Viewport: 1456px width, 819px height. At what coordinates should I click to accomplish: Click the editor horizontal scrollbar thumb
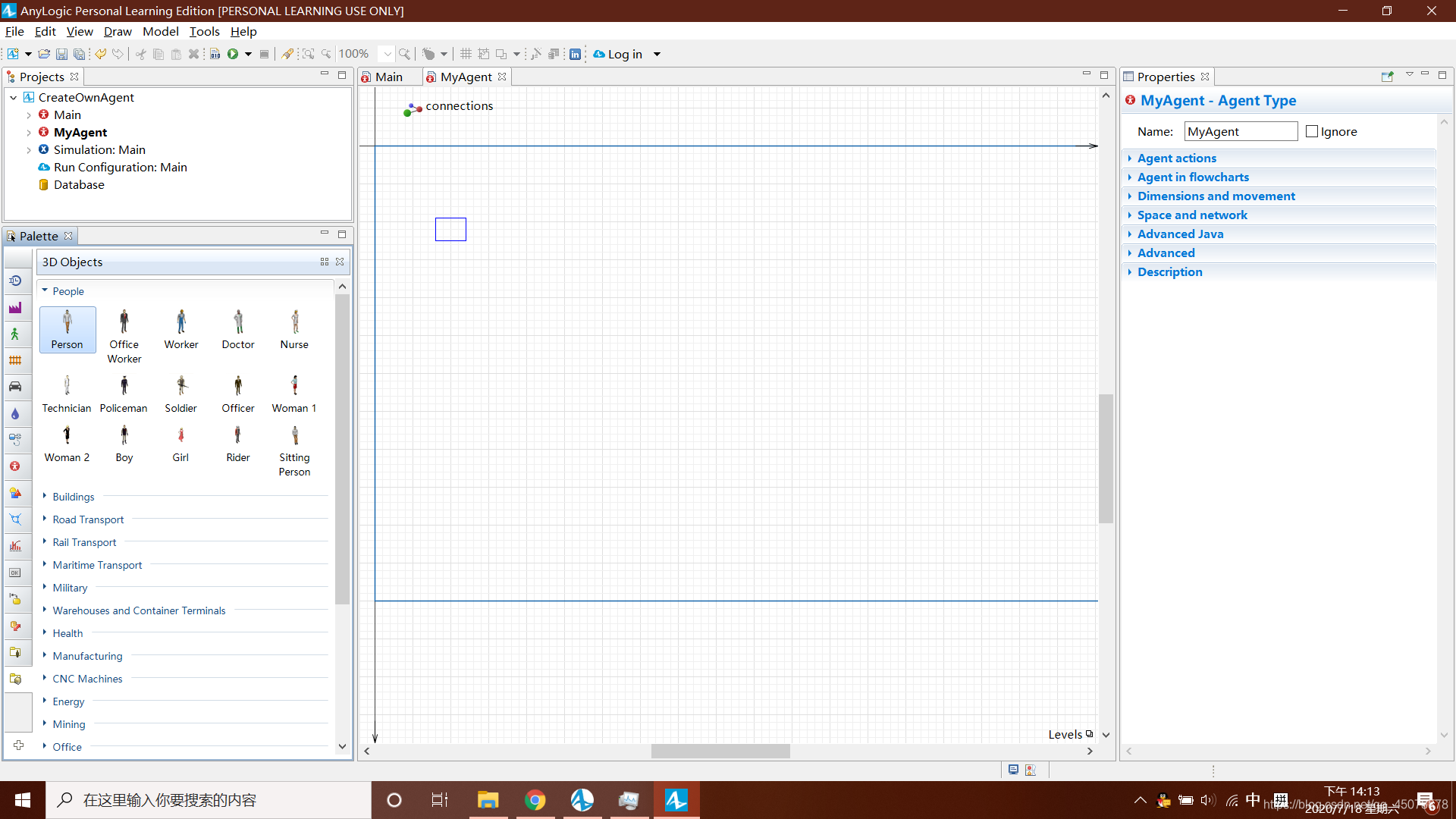[x=720, y=751]
